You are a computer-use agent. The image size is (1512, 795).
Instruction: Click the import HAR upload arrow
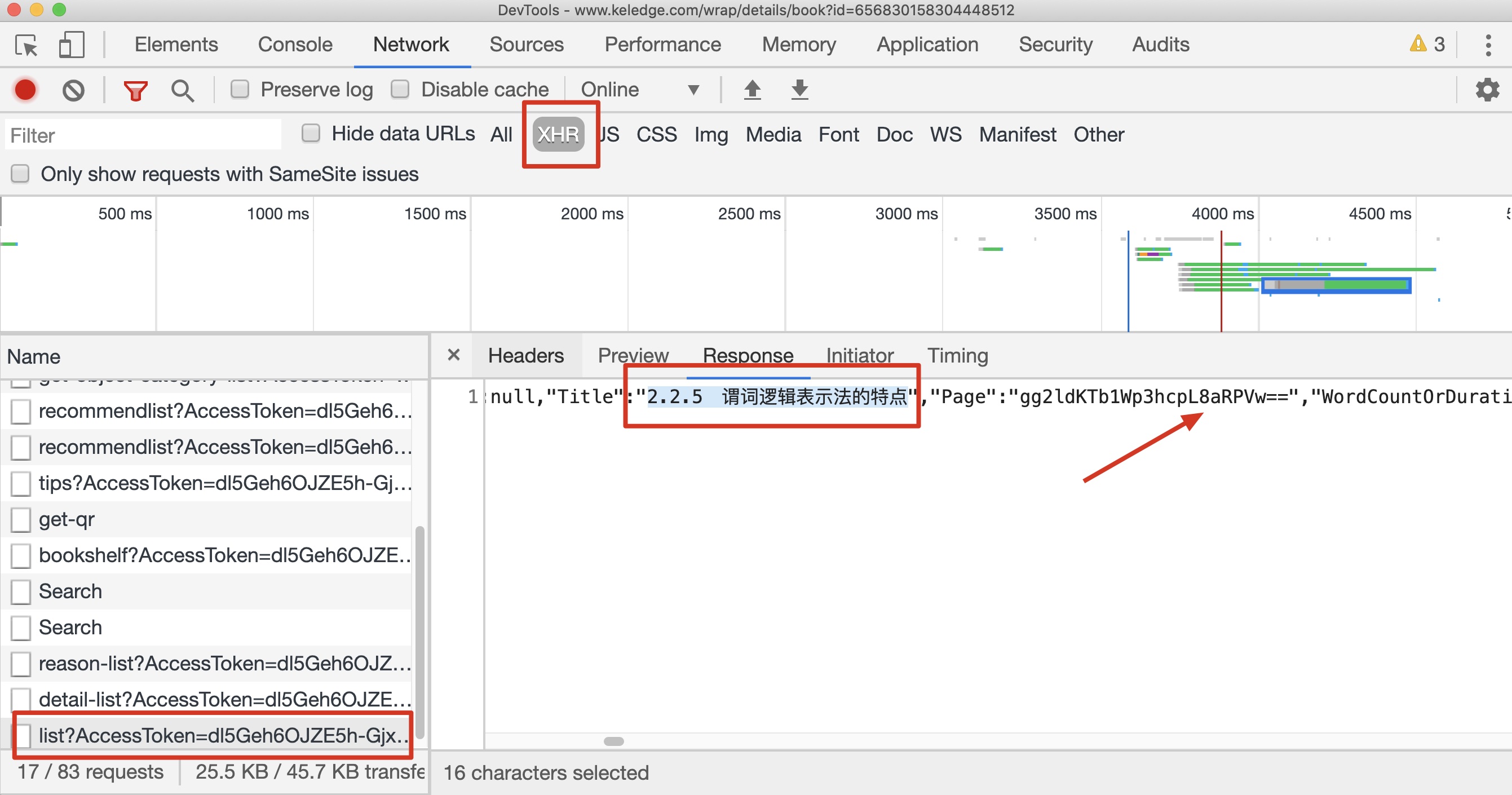pos(752,90)
